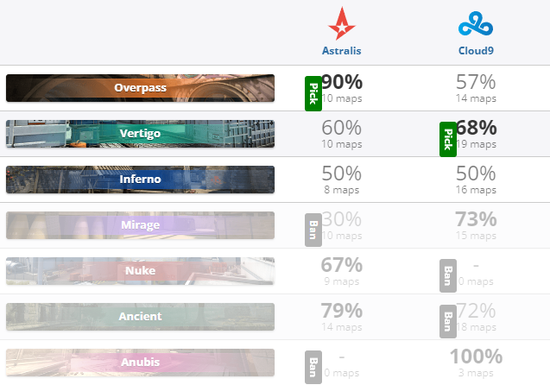Select the Anubis map banner
Screen dimensions: 550x385
(x=140, y=363)
